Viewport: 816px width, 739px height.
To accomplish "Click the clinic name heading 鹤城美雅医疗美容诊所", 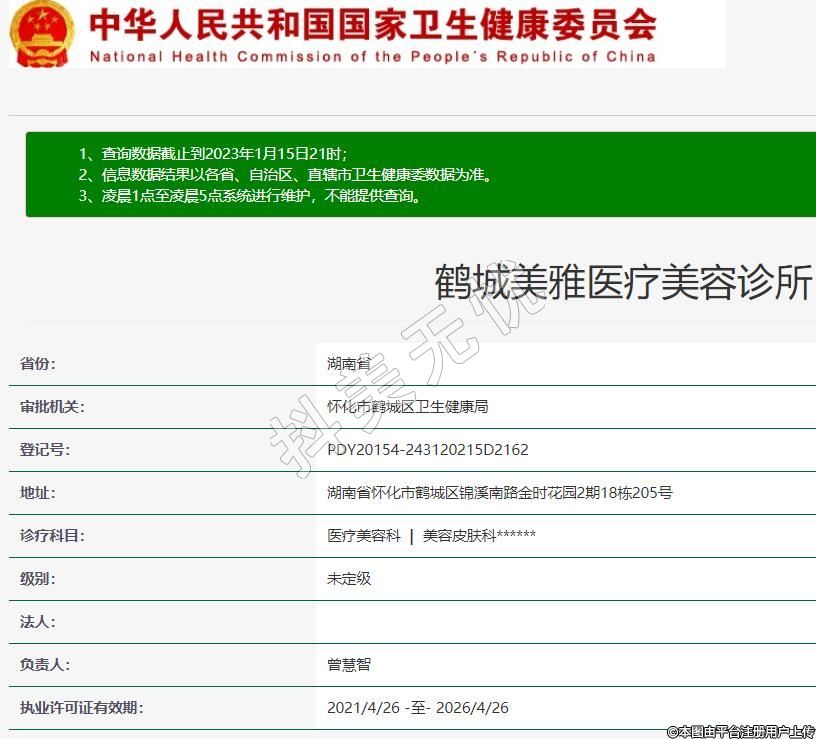I will click(x=622, y=283).
